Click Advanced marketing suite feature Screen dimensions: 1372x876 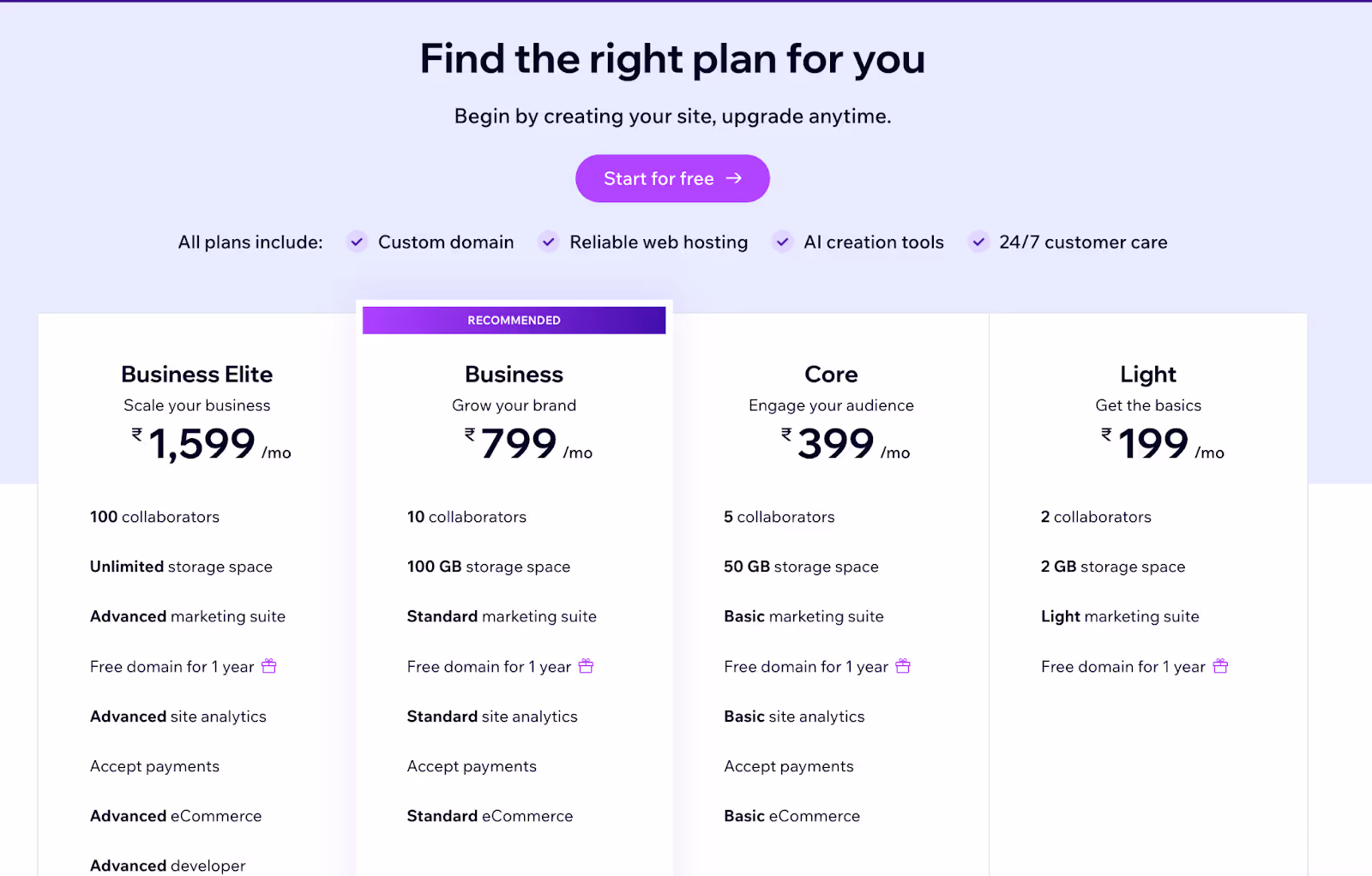tap(188, 616)
